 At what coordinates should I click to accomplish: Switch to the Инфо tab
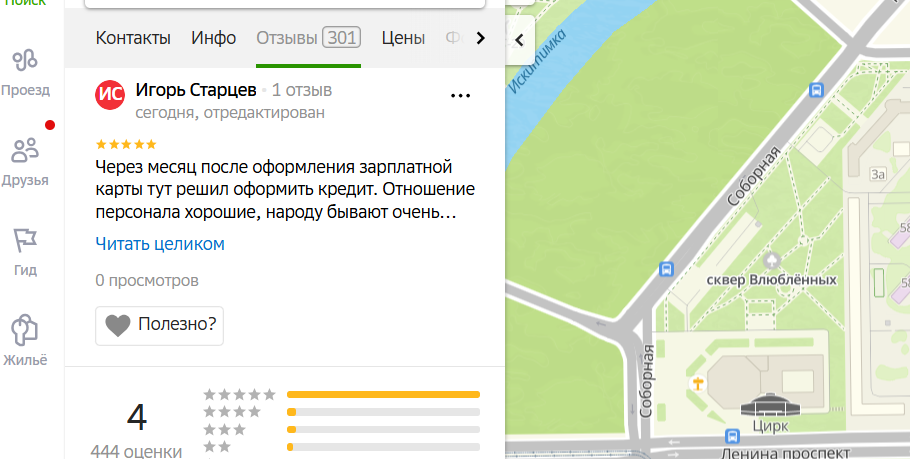[214, 38]
